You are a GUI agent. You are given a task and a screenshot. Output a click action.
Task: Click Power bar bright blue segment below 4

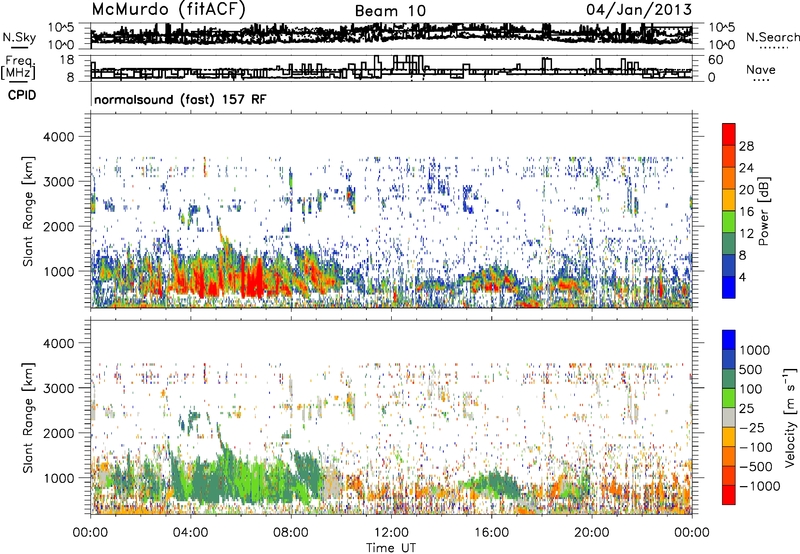[x=729, y=287]
